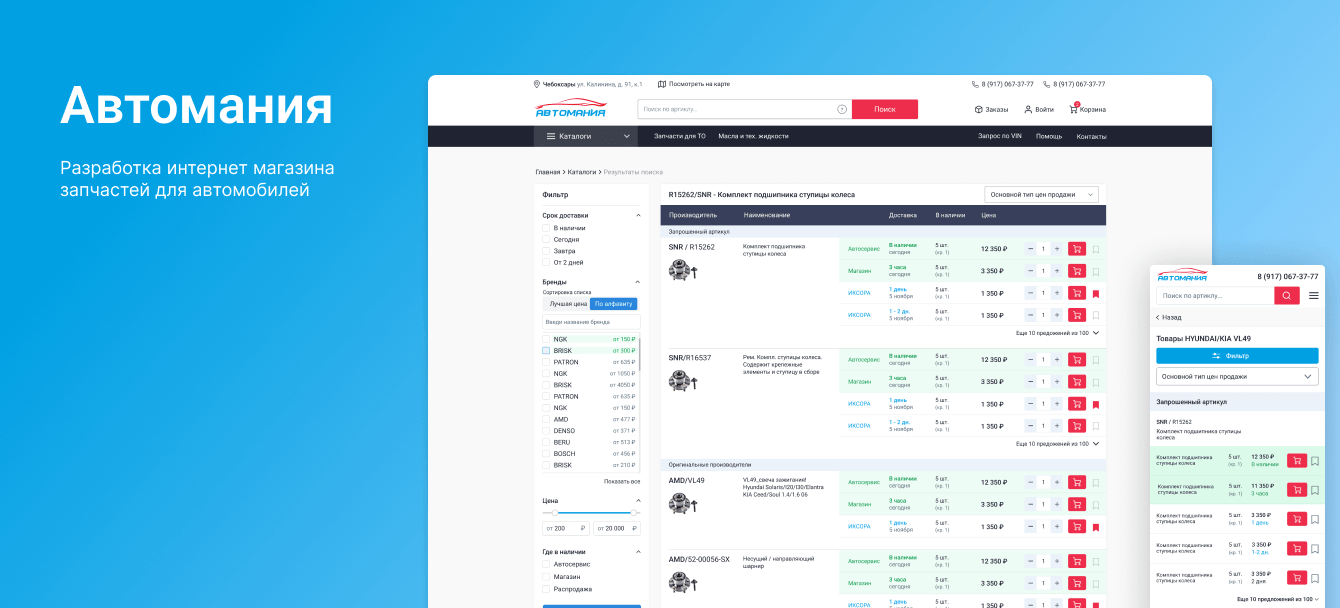
Task: Add AMD/52-00056-SX Автосервис offer to cart
Action: pos(1076,561)
